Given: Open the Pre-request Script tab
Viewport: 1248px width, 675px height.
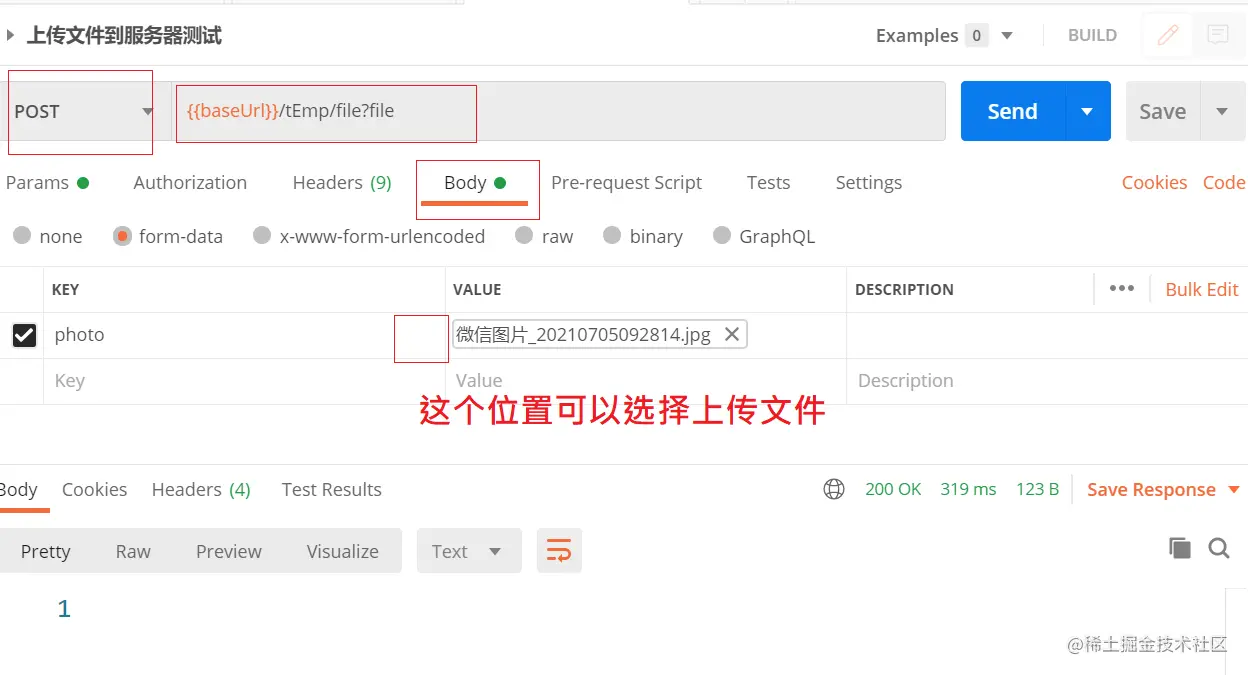Looking at the screenshot, I should pos(627,182).
